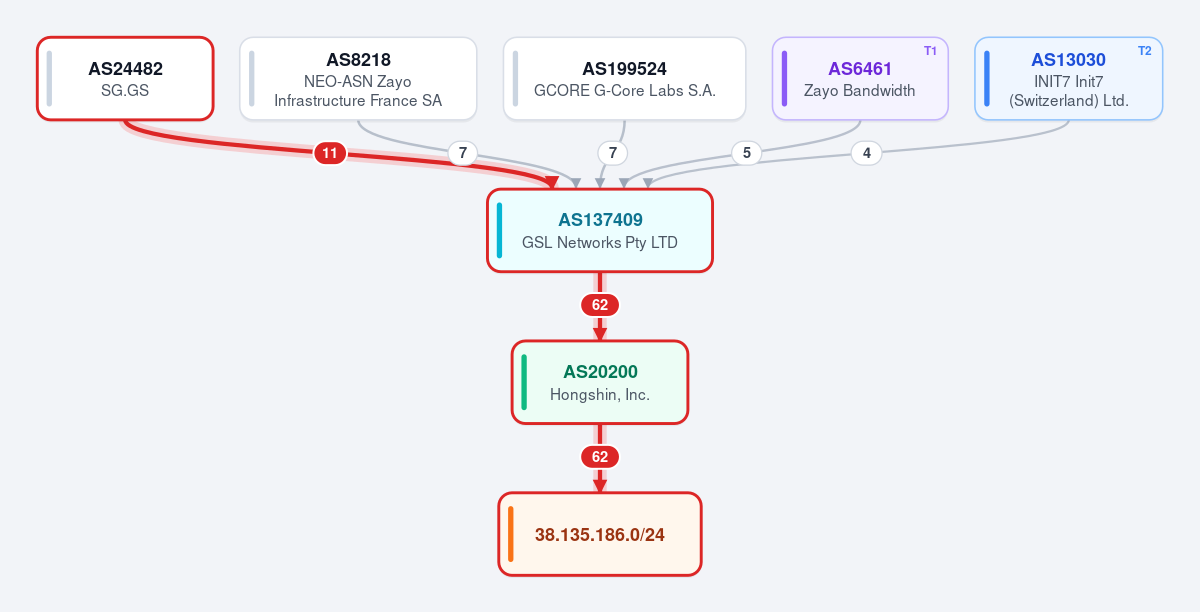Screen dimensions: 1200x612
Task: Select the AS8218 NEO-ASN Zayo node
Action: [x=358, y=78]
